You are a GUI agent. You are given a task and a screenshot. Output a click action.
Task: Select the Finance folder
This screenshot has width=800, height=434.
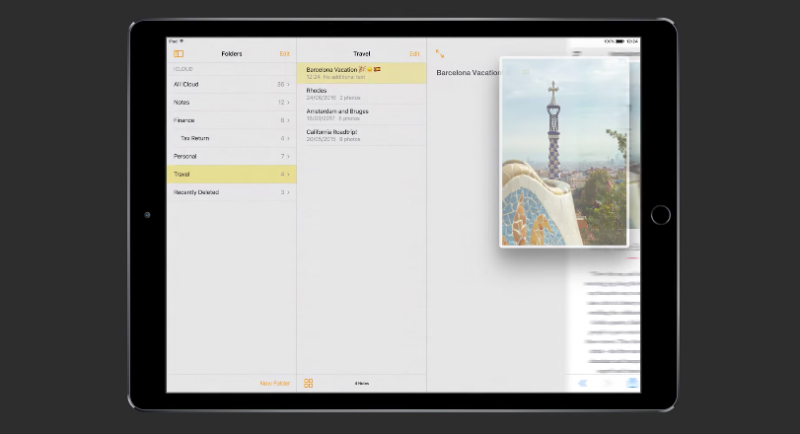(230, 120)
